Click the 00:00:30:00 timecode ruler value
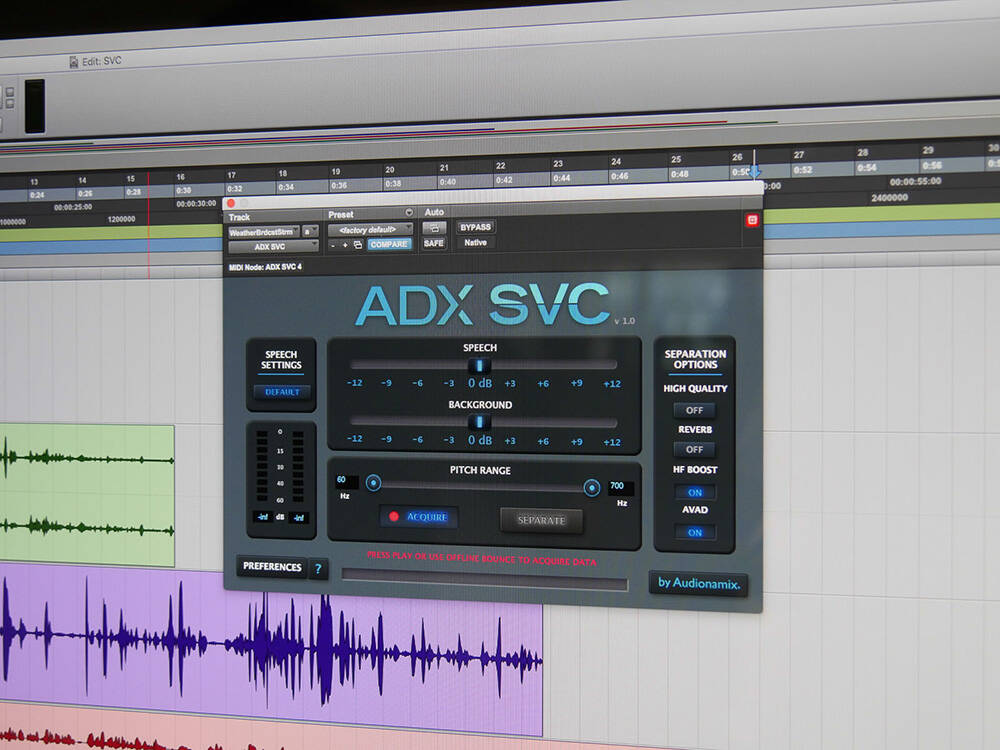Image resolution: width=1000 pixels, height=750 pixels. coord(196,203)
